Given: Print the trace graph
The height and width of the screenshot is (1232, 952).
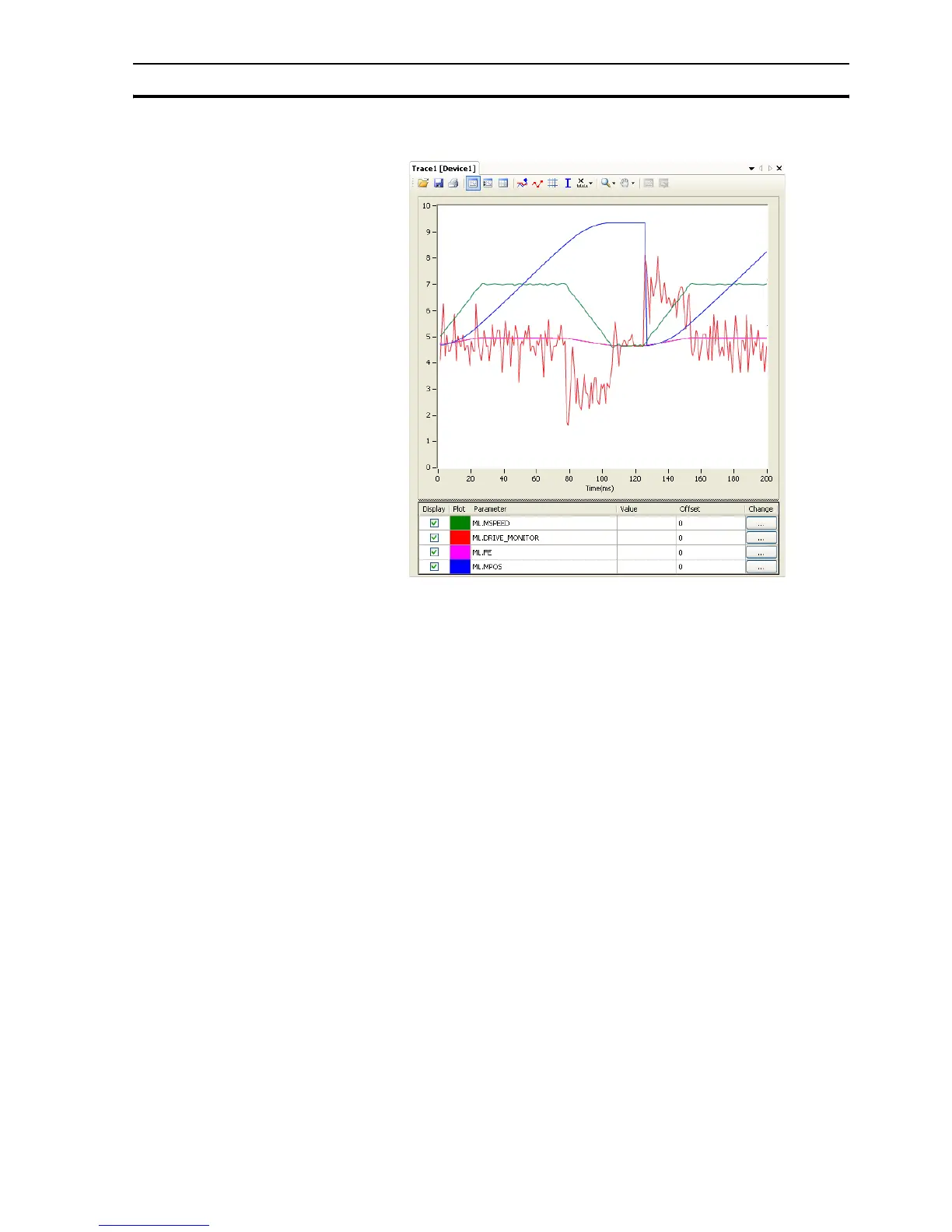Looking at the screenshot, I should [x=453, y=184].
